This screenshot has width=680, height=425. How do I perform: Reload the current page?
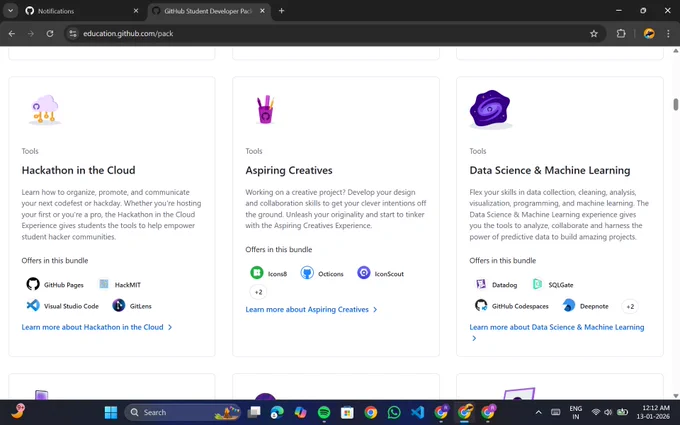(50, 33)
